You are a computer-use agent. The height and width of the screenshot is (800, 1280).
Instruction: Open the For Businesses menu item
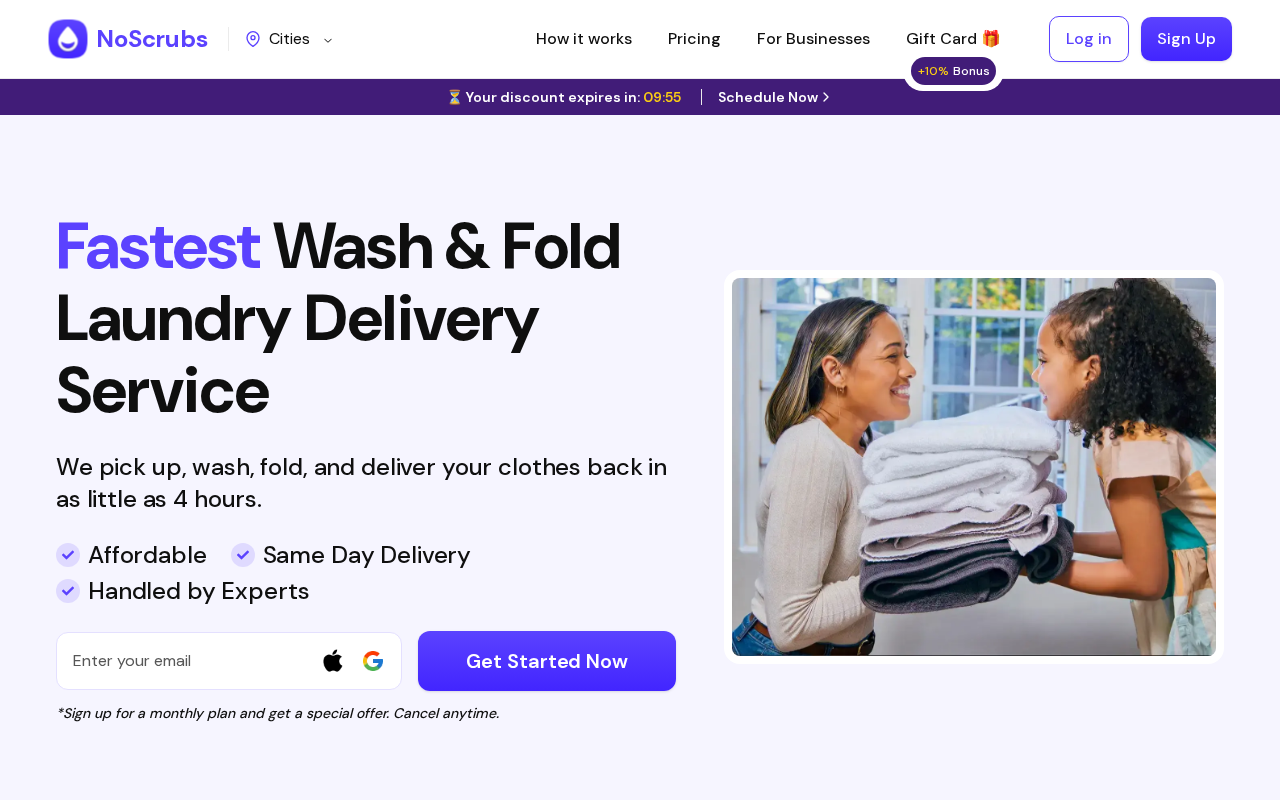[813, 39]
